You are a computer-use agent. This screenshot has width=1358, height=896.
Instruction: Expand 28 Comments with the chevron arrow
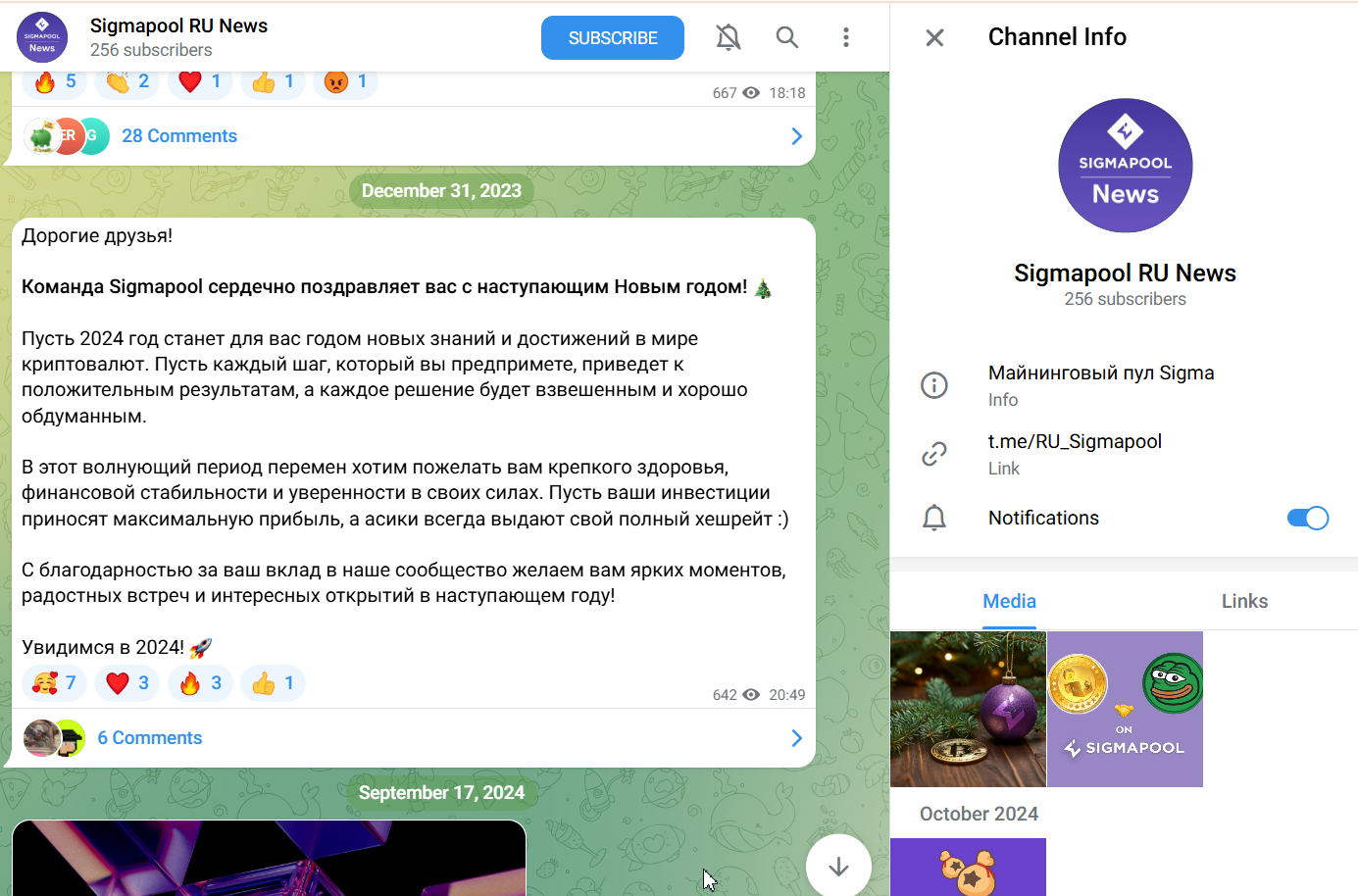coord(796,136)
